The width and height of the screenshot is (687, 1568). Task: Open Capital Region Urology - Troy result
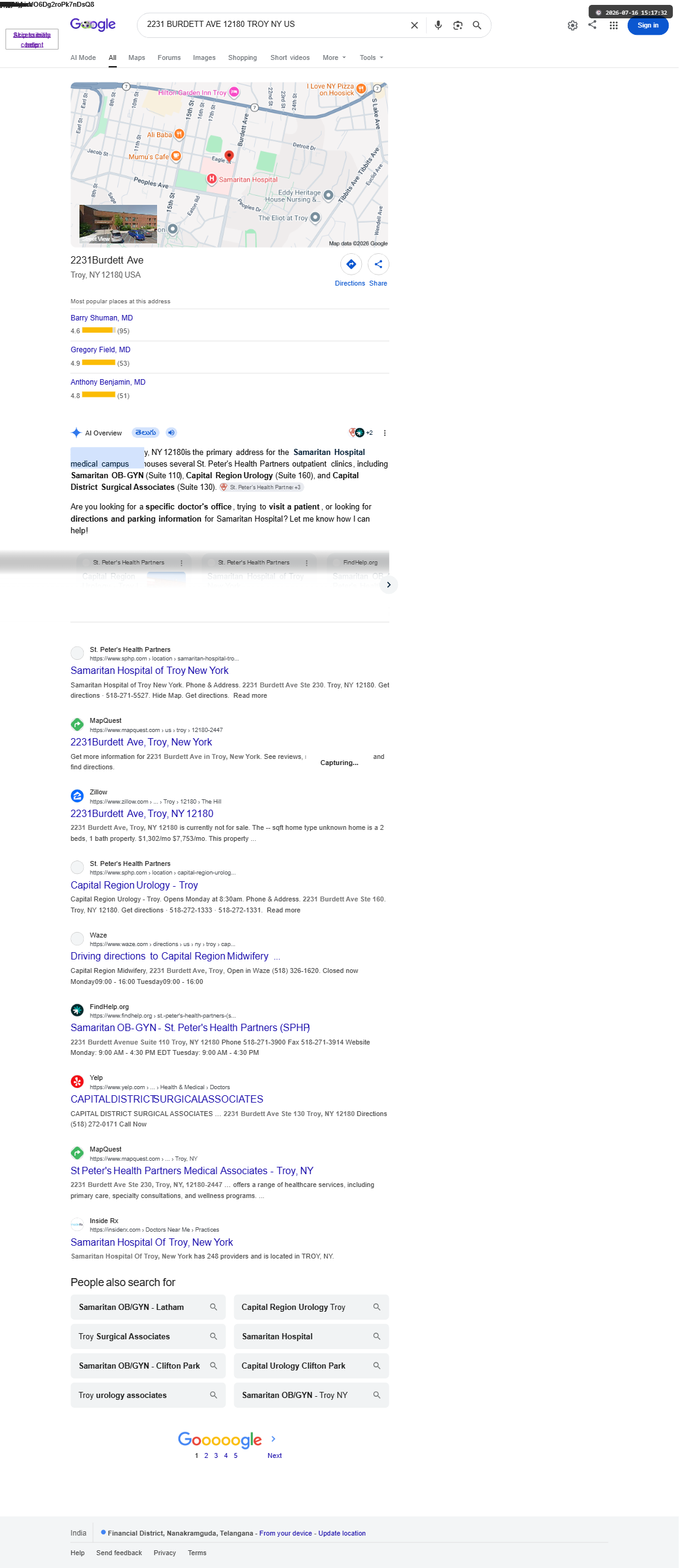click(x=134, y=885)
